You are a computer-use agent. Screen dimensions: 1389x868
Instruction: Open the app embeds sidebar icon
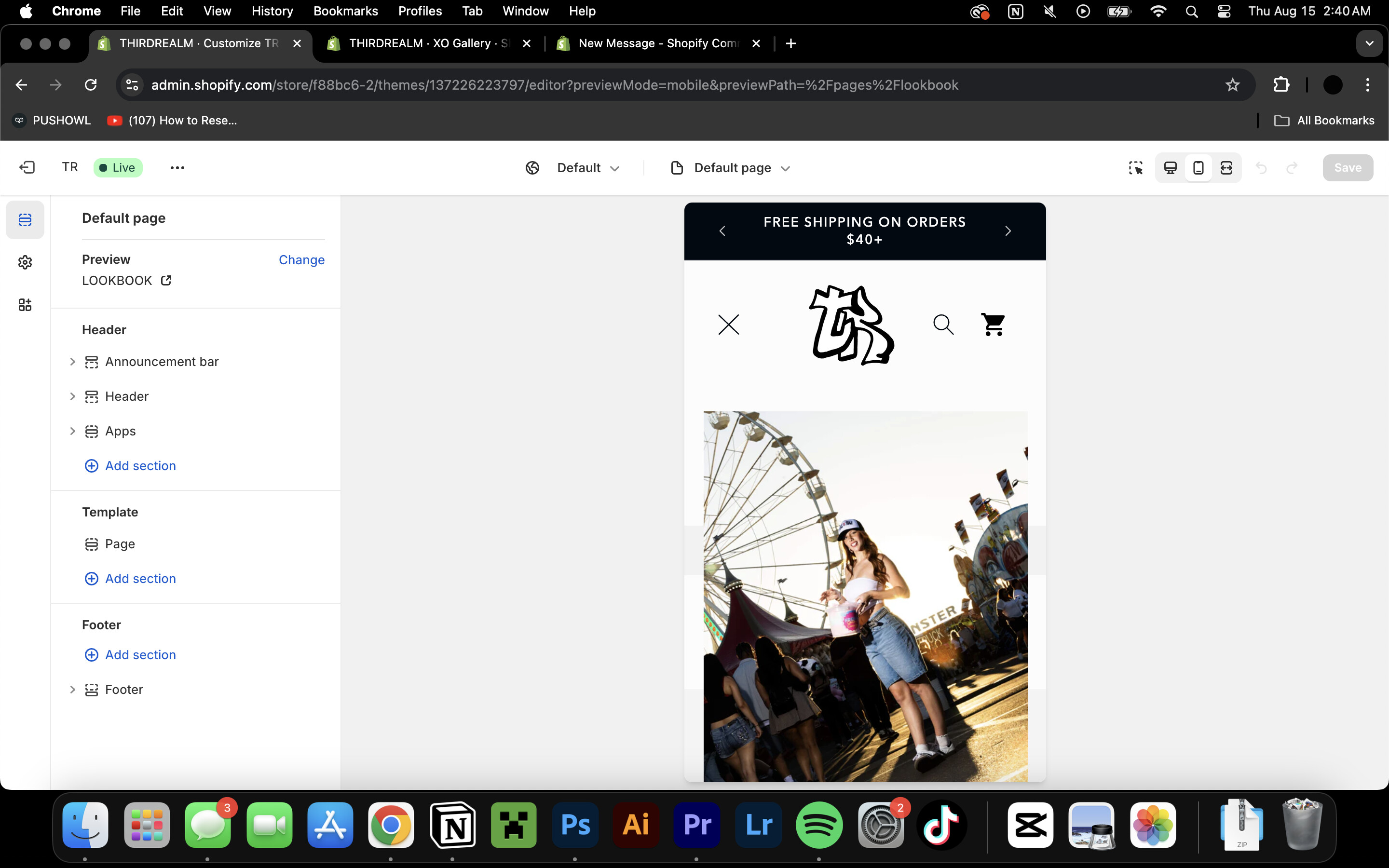point(25,305)
